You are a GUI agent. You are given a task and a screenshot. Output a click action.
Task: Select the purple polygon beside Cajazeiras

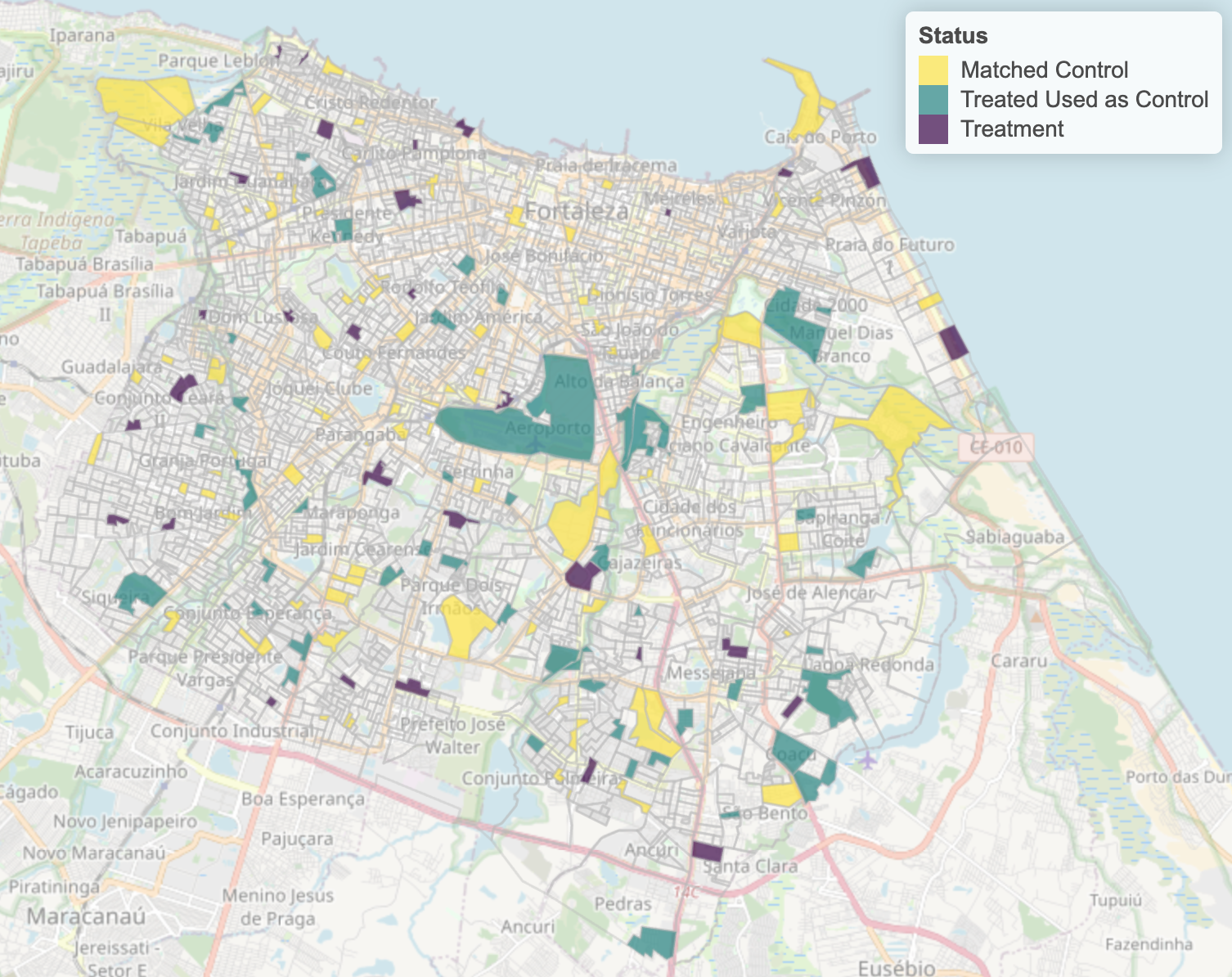(582, 574)
